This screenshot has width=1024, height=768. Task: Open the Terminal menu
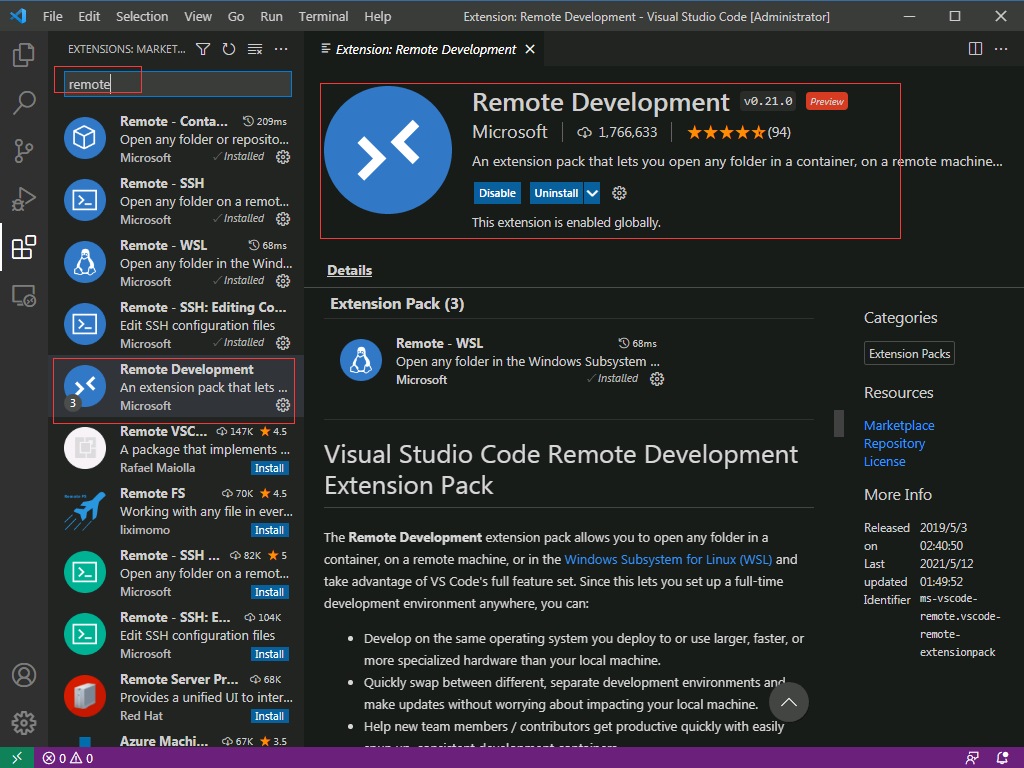[323, 16]
